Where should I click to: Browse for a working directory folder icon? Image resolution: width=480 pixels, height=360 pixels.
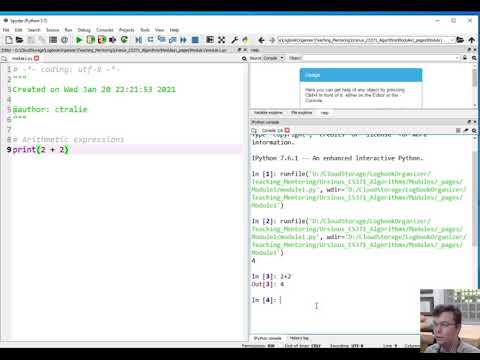[x=460, y=40]
